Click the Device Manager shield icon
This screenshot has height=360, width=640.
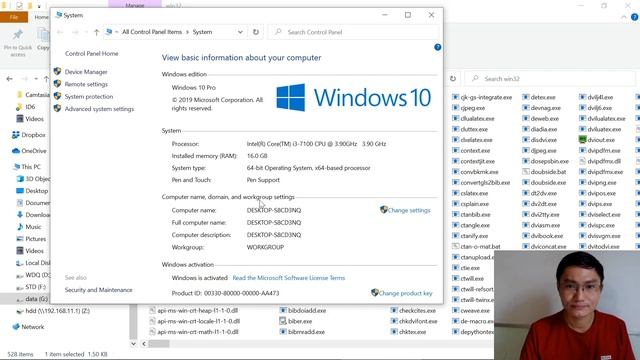click(x=57, y=71)
